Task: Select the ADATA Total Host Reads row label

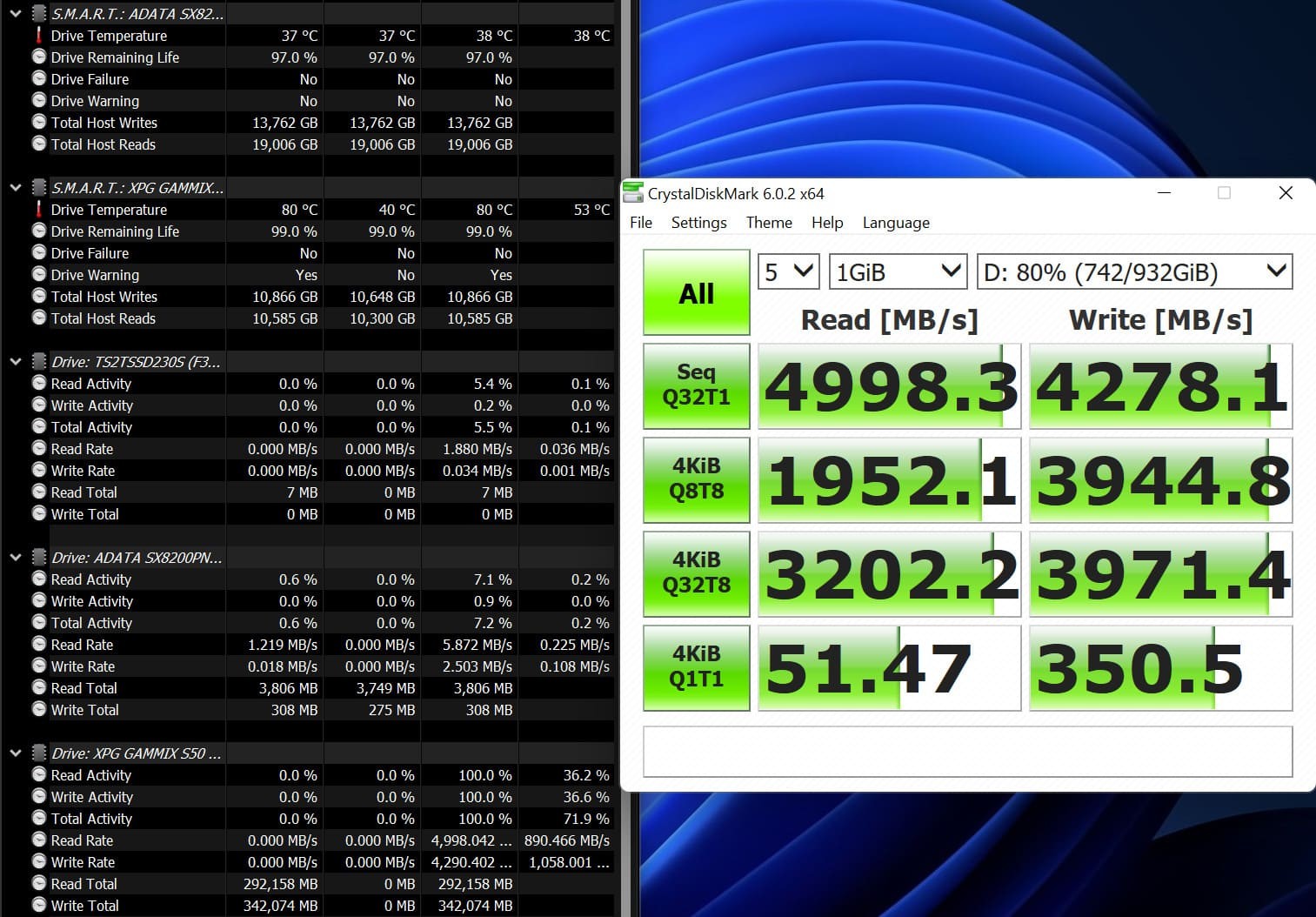Action: tap(103, 144)
